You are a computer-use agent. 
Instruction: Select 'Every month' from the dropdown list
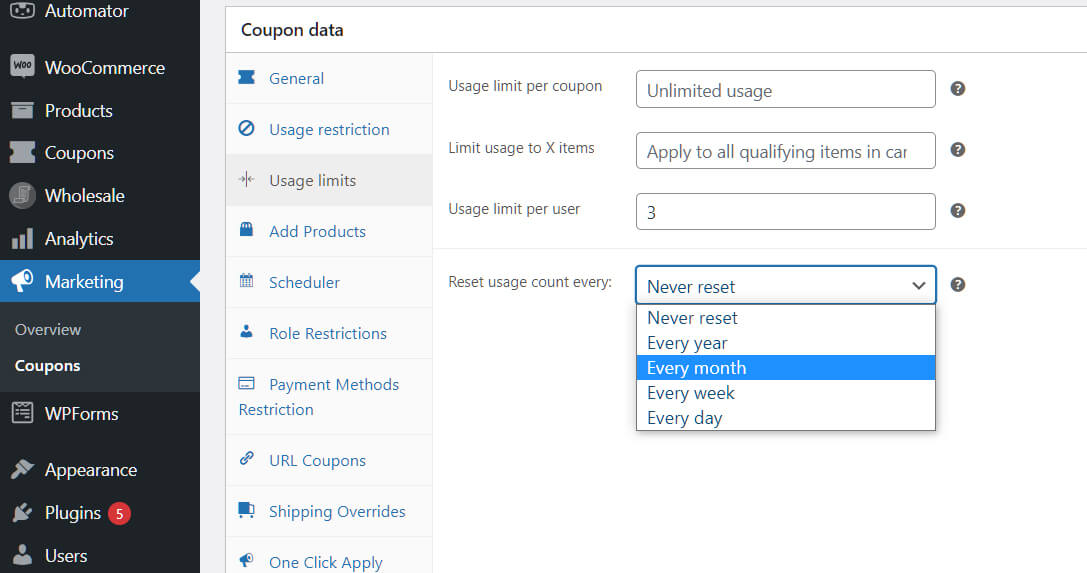[785, 368]
